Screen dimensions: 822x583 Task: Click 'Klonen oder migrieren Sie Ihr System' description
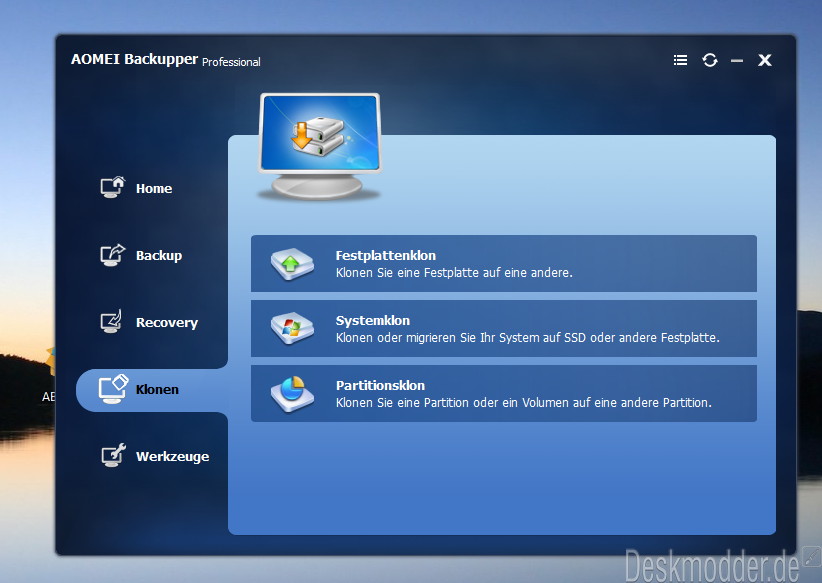pyautogui.click(x=527, y=338)
